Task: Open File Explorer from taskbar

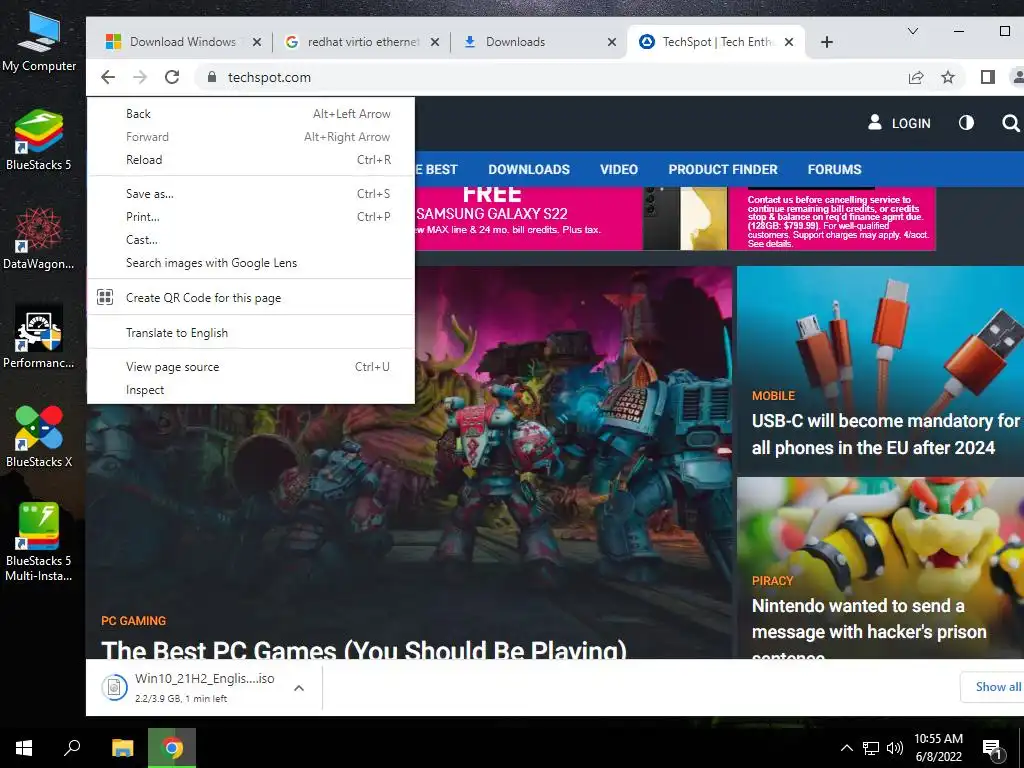Action: click(x=122, y=748)
